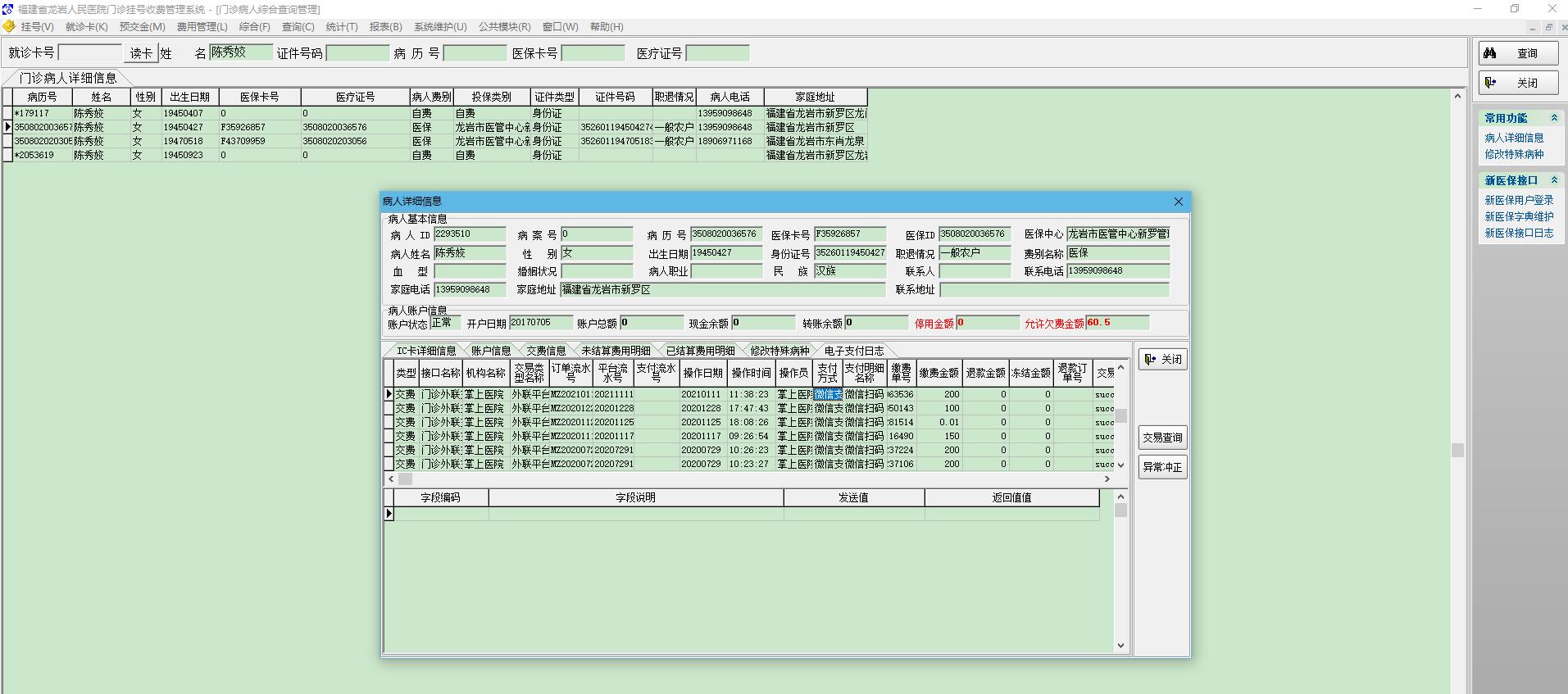
Task: Open the 修改特殊病种 link in the sidebar
Action: pyautogui.click(x=1514, y=154)
